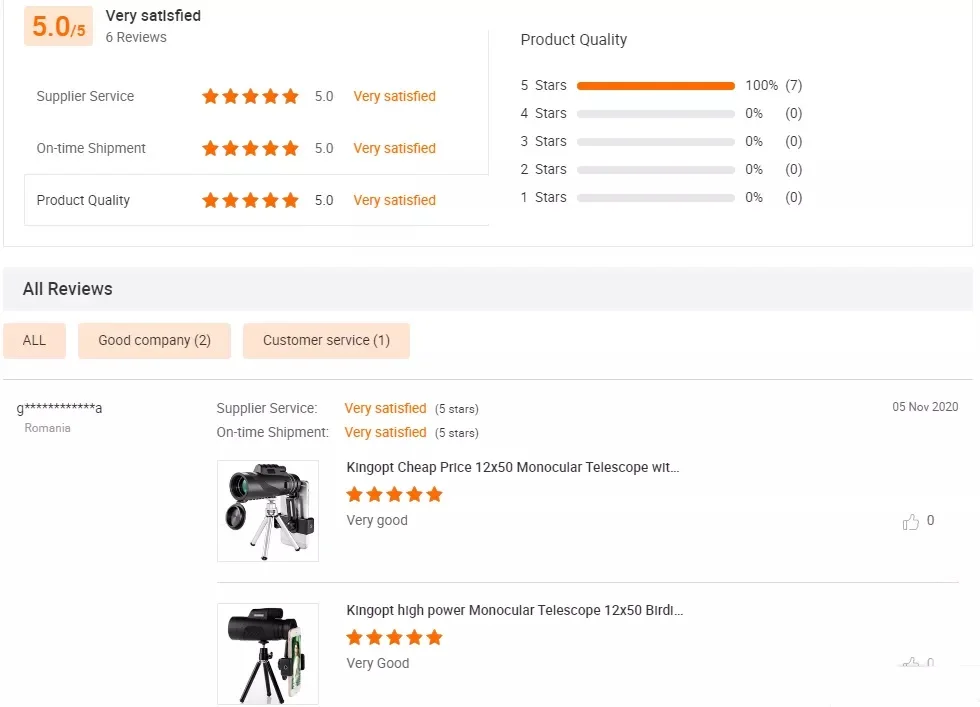Filter reviews by Good company tag
This screenshot has height=707, width=980.
coord(154,341)
